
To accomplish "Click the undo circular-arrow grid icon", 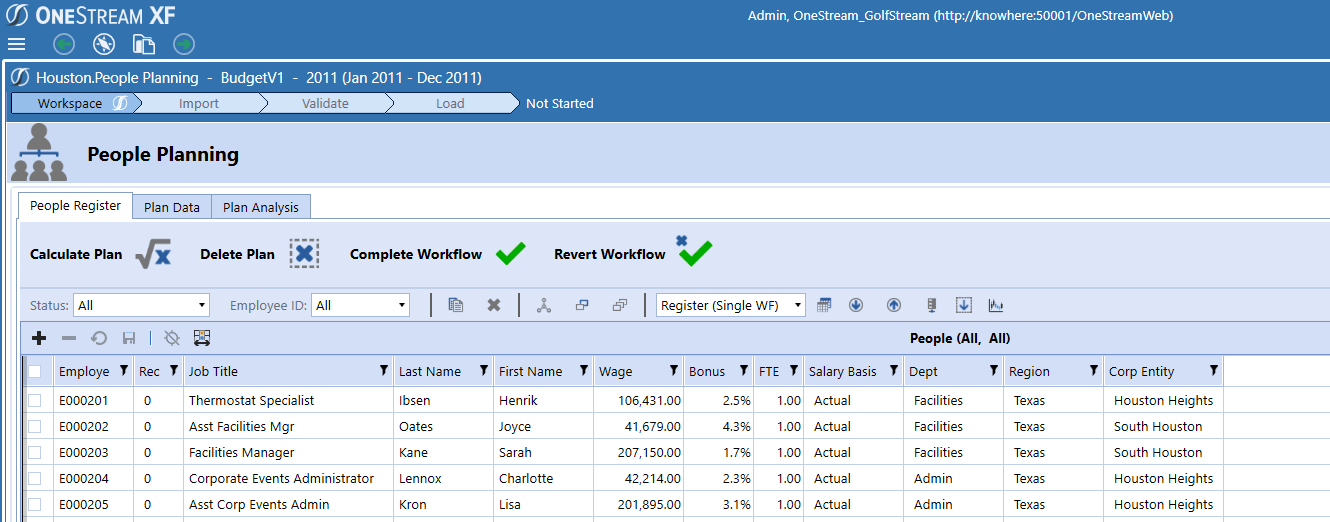I will tap(98, 338).
